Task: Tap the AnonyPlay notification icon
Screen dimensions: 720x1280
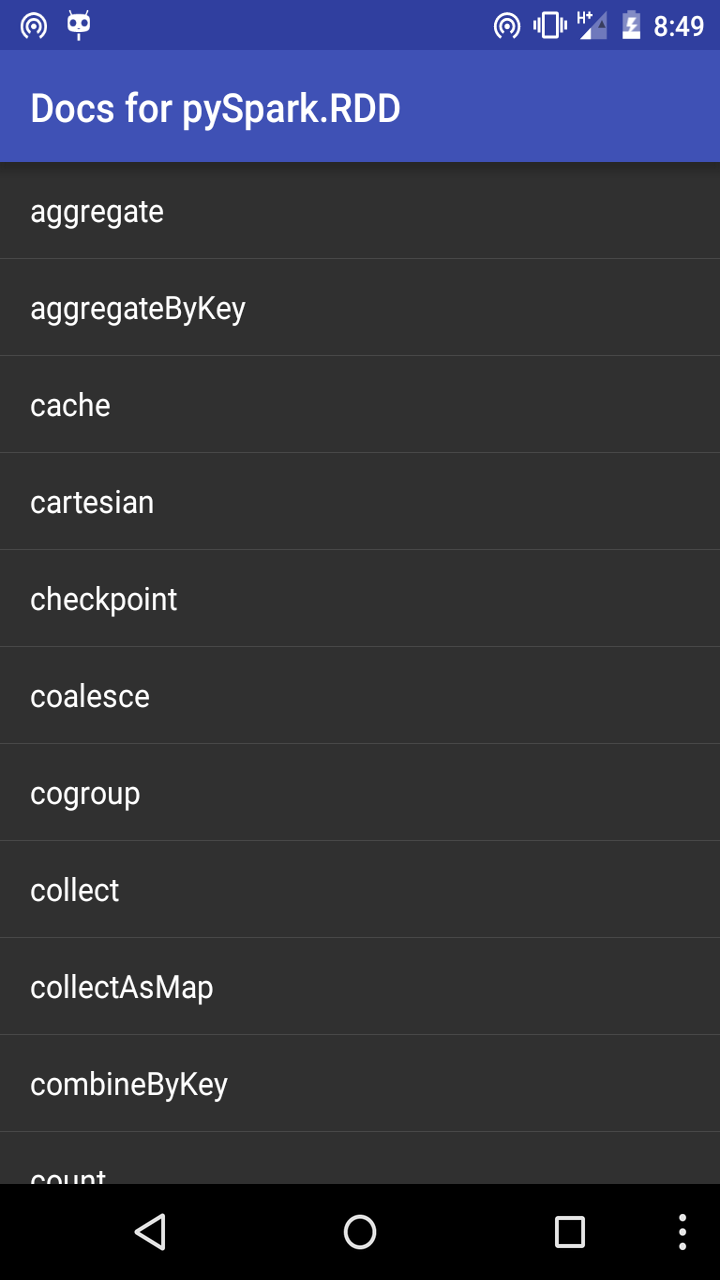Action: 35,26
